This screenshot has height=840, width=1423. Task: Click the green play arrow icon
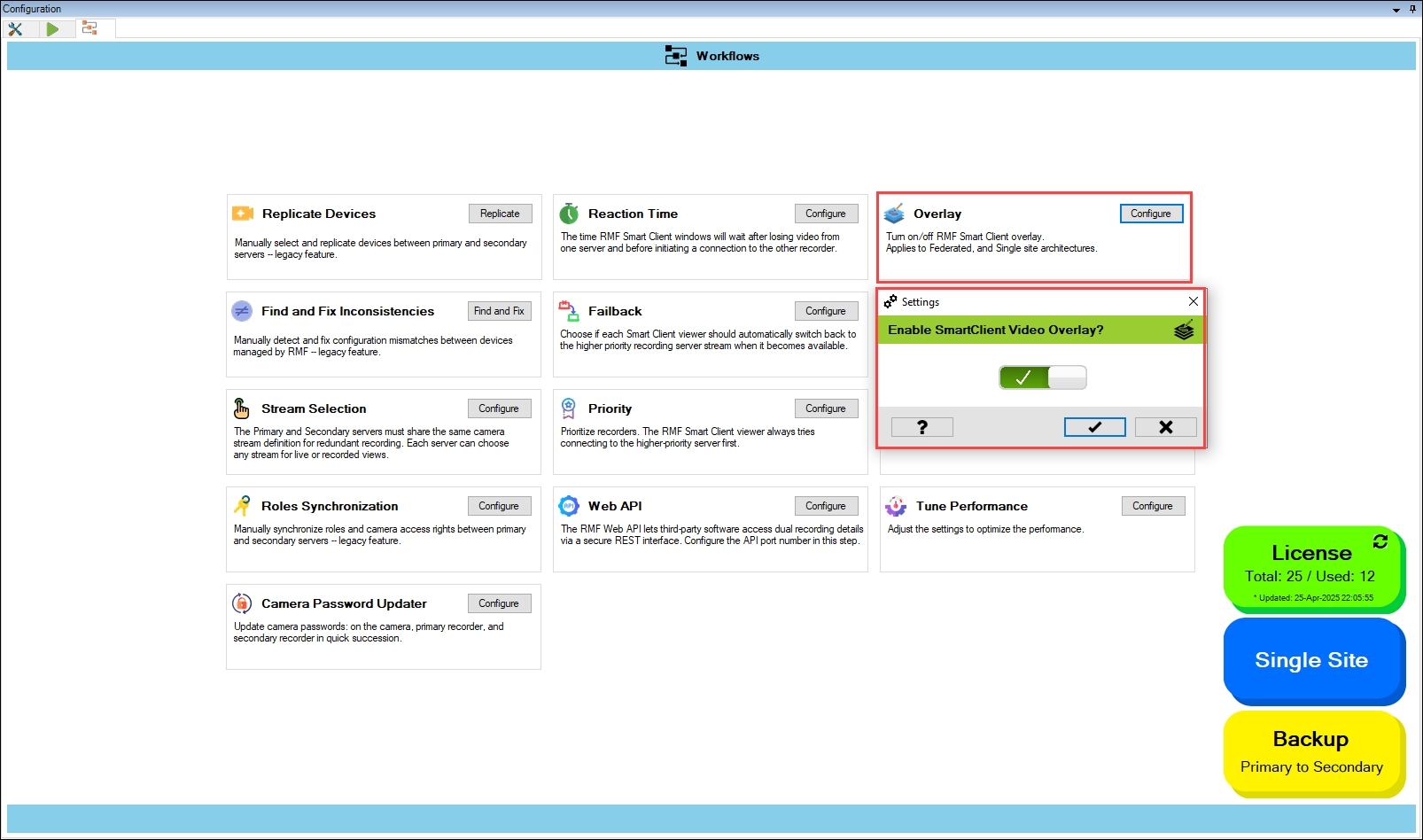tap(52, 28)
